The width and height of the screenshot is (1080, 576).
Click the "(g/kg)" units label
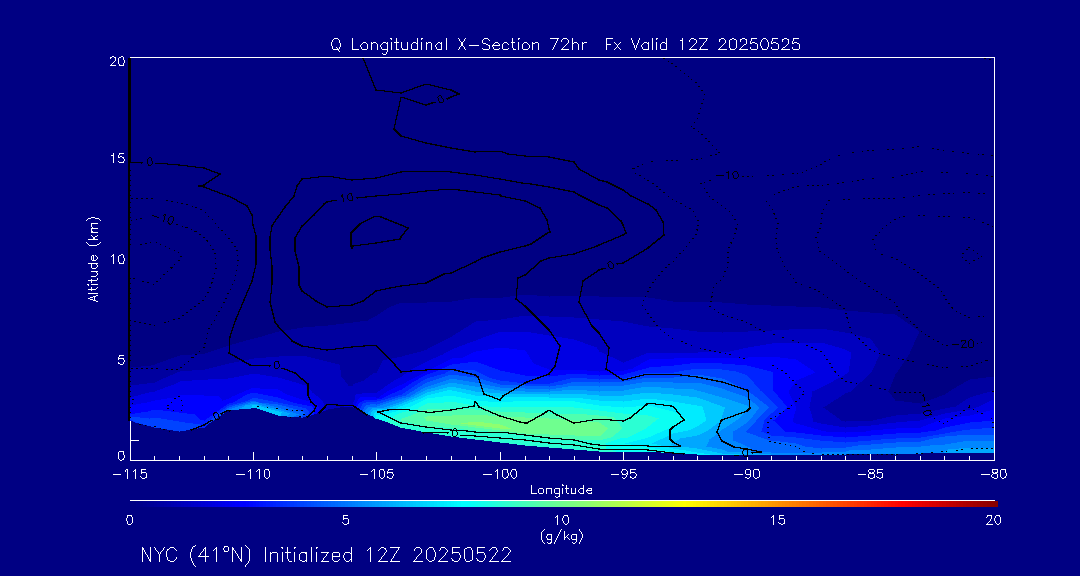[x=563, y=536]
